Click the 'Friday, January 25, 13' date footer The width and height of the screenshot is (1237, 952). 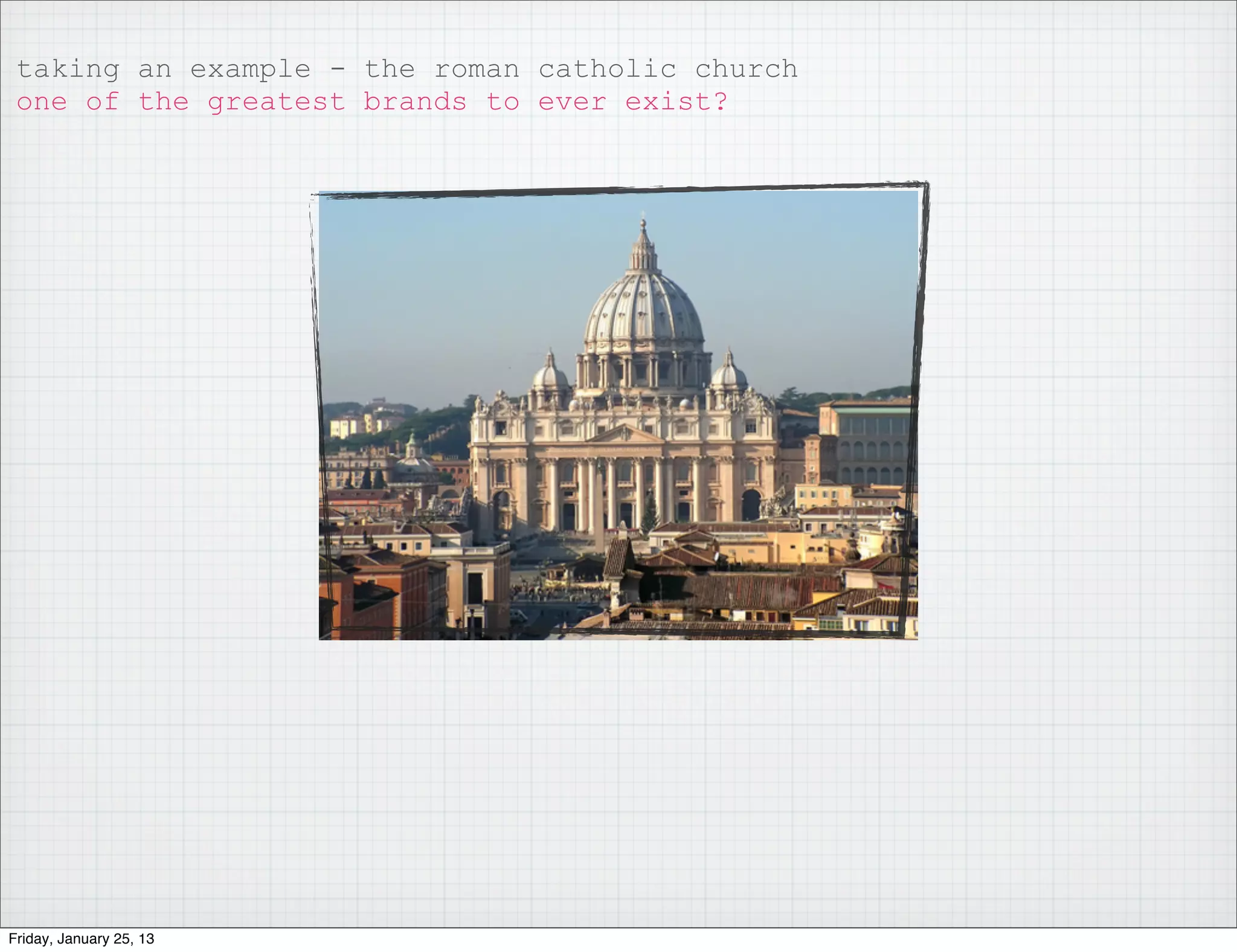point(81,939)
